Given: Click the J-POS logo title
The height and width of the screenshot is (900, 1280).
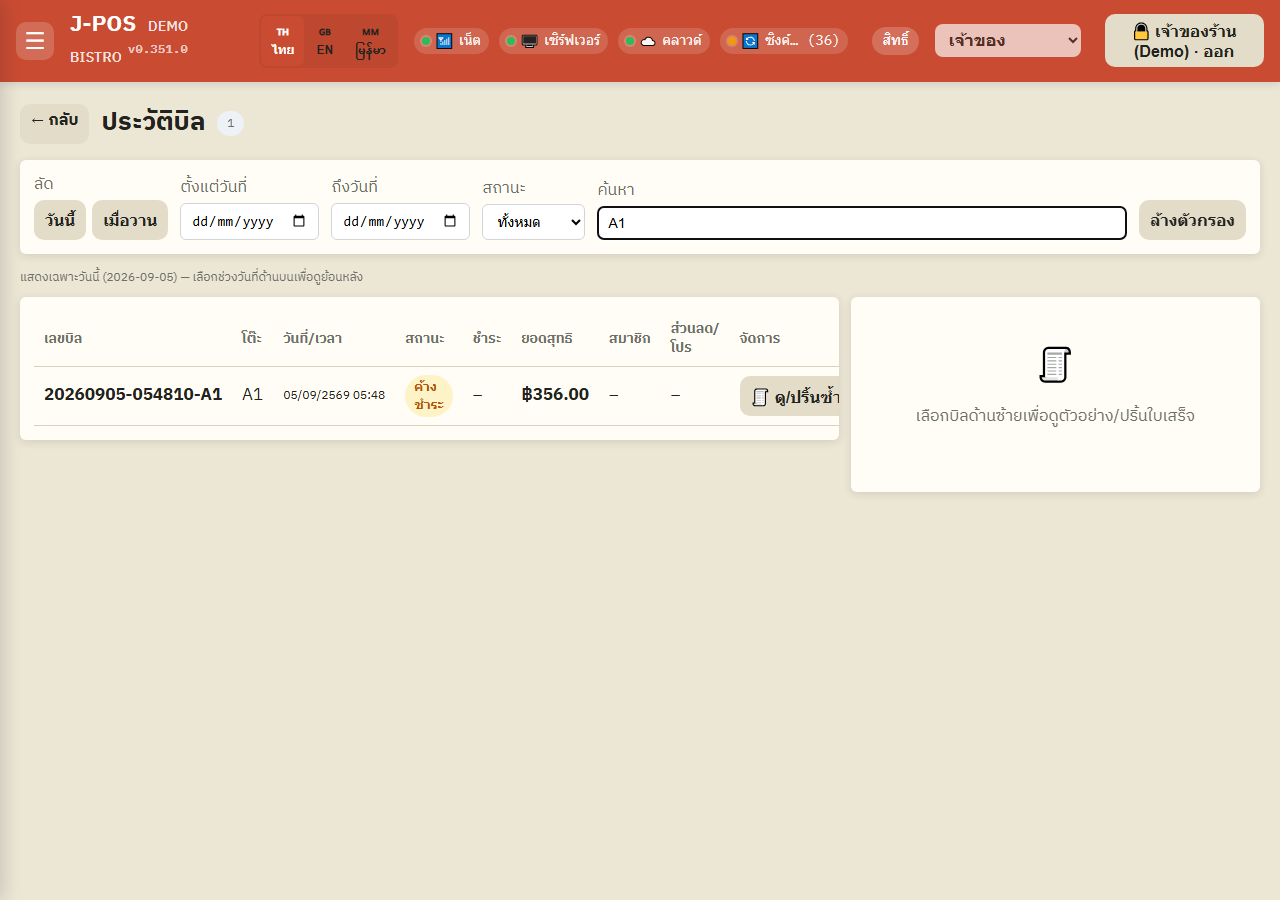Looking at the screenshot, I should 103,25.
